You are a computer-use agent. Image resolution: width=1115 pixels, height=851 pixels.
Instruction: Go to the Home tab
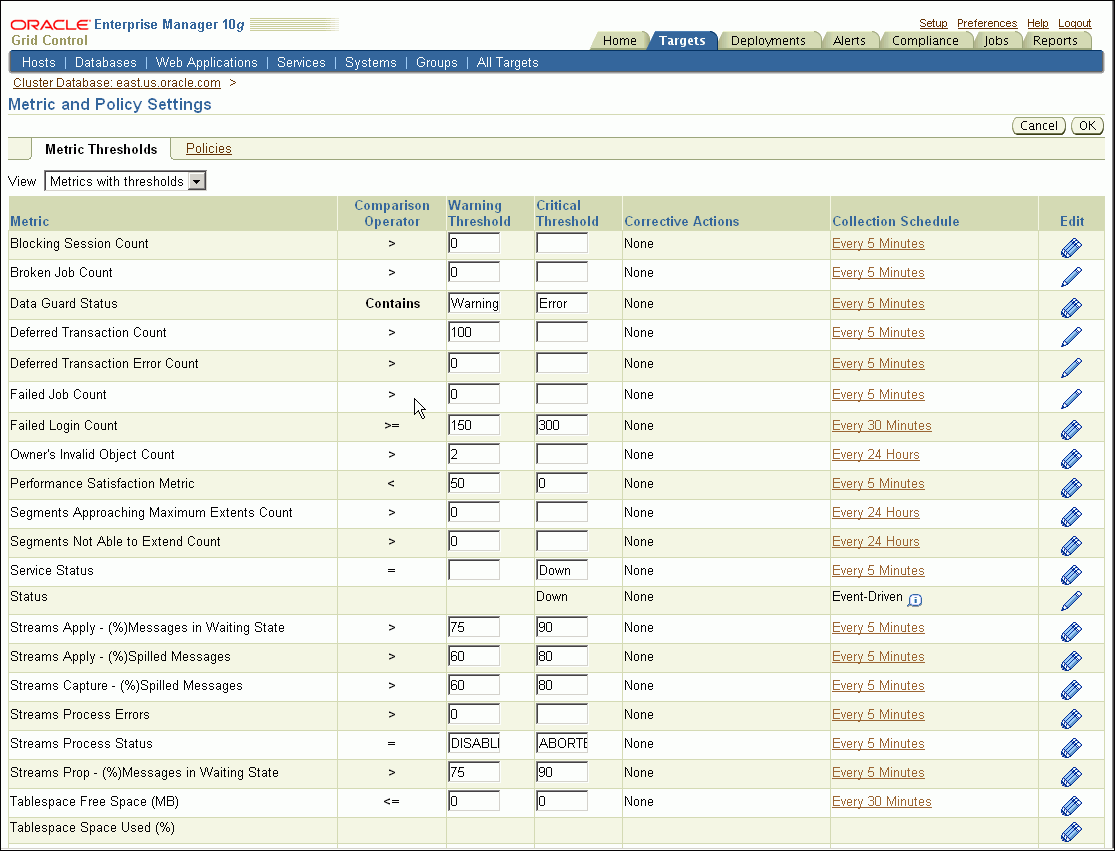619,41
